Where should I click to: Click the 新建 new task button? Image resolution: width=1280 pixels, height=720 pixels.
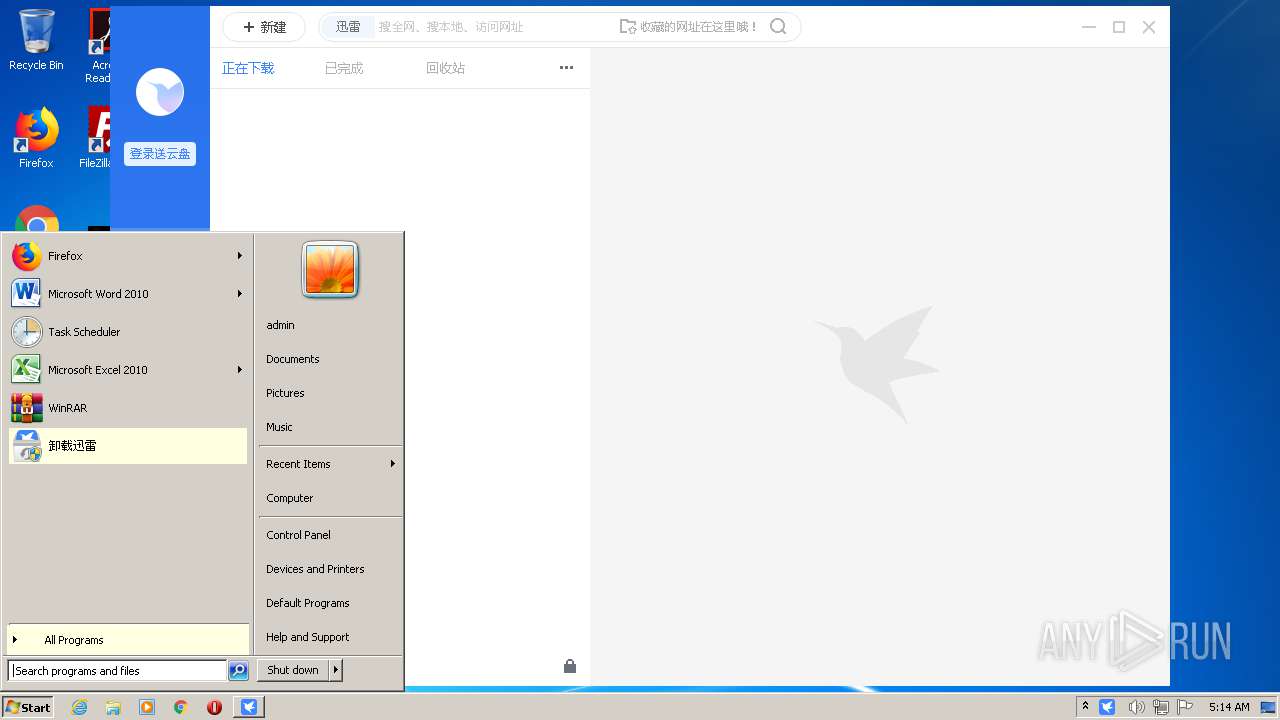pos(264,27)
